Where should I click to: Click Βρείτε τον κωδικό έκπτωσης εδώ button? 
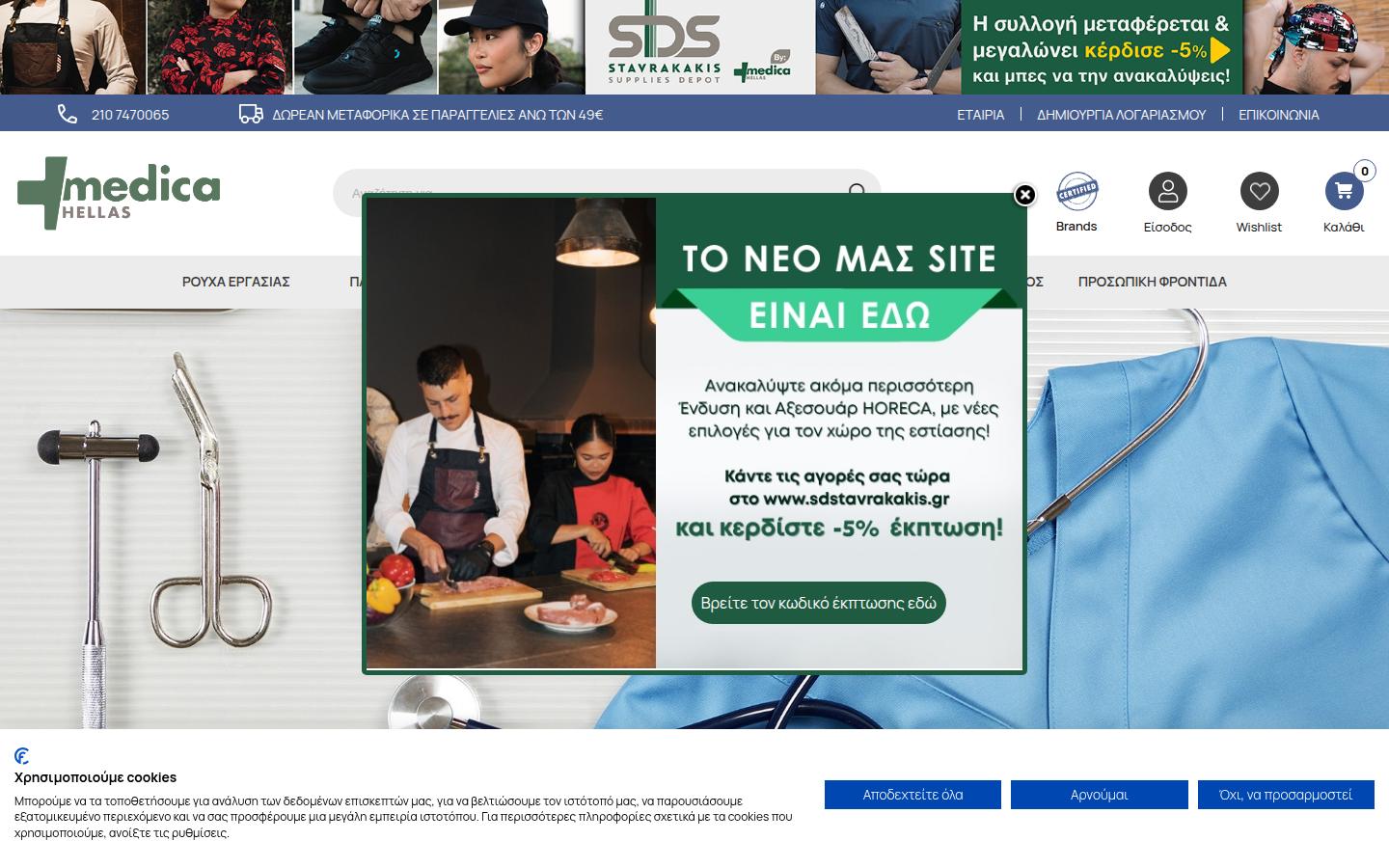point(819,603)
